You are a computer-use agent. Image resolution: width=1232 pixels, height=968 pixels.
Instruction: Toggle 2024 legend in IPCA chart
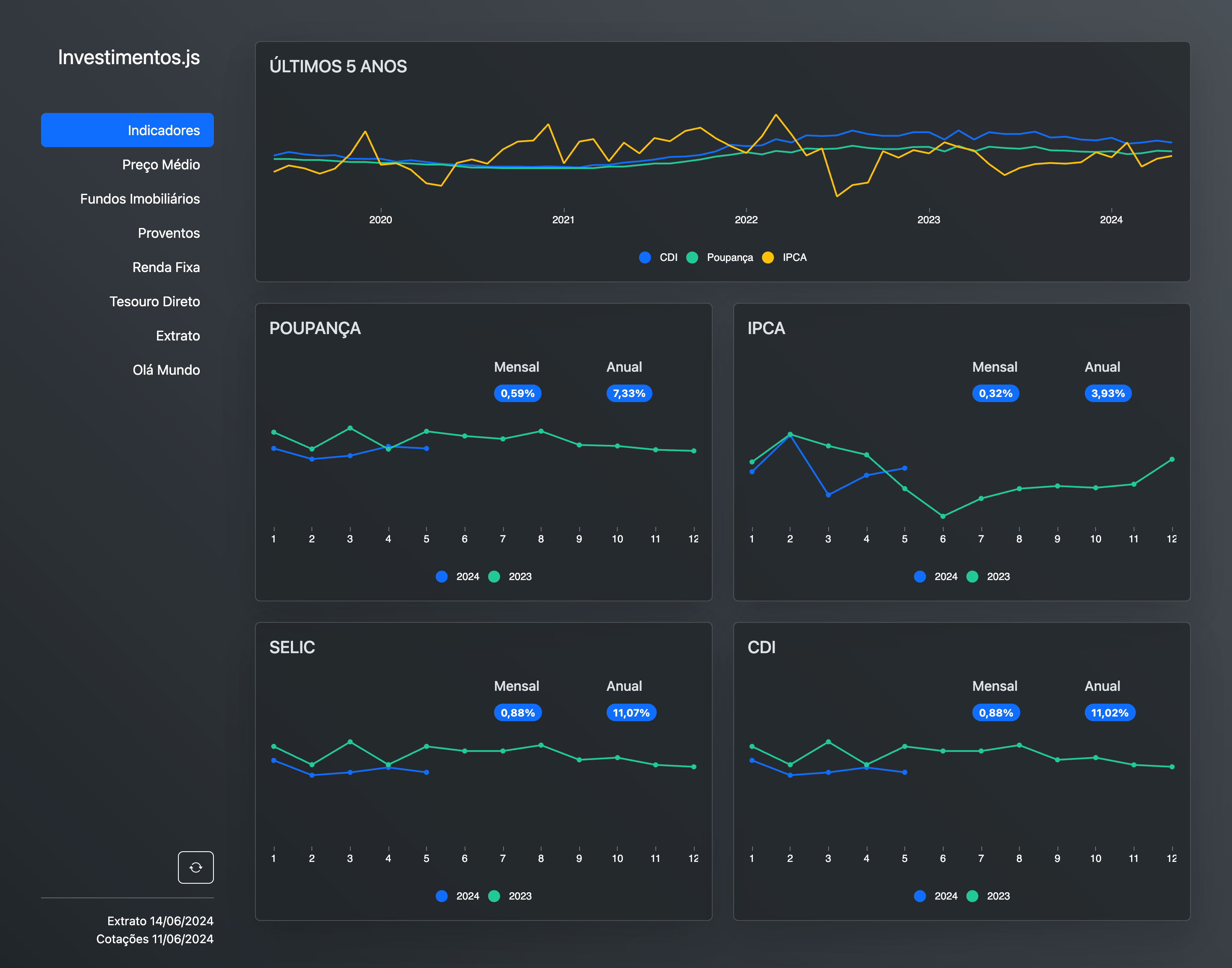click(936, 576)
